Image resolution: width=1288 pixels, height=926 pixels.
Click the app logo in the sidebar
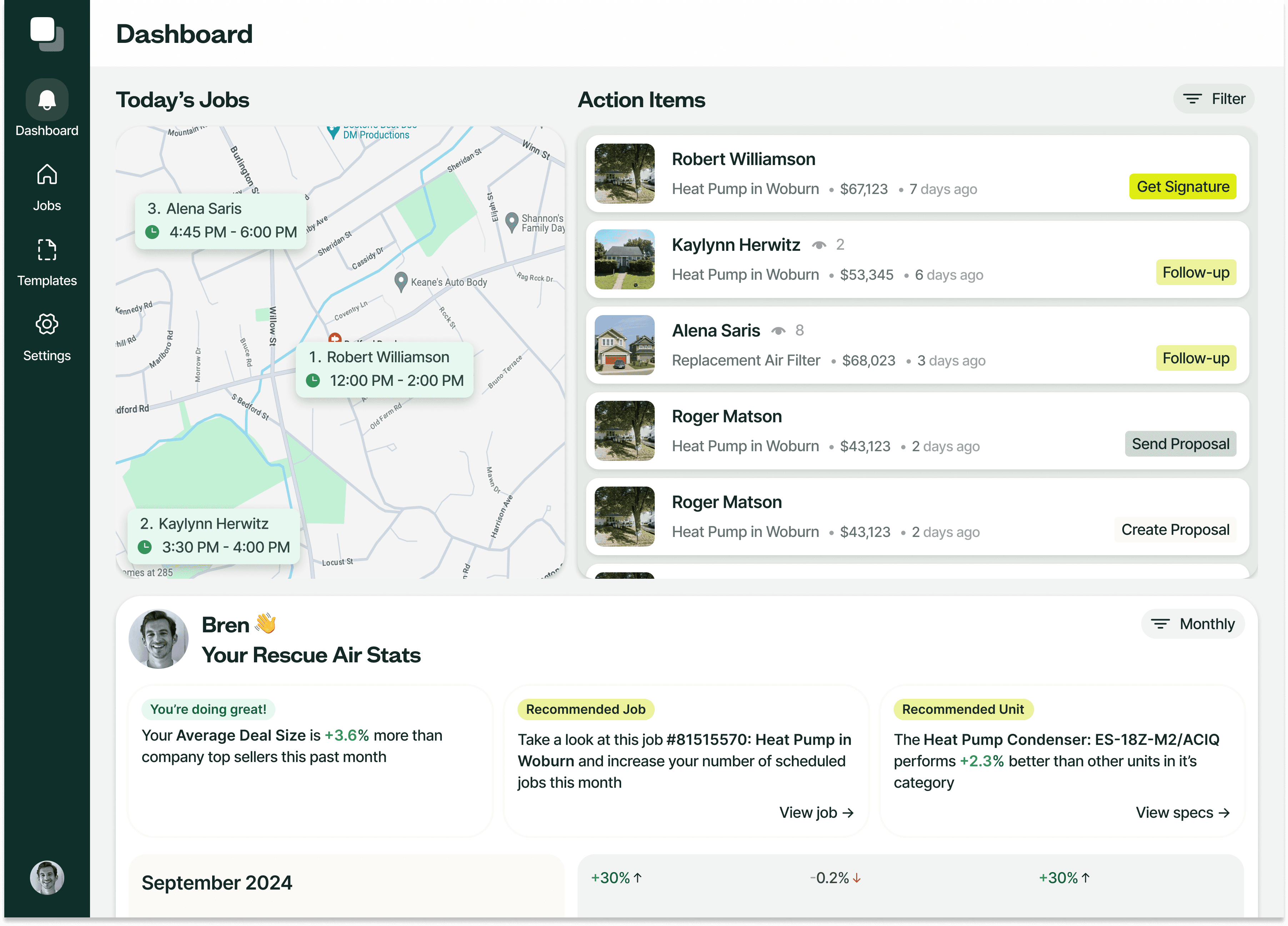coord(46,33)
